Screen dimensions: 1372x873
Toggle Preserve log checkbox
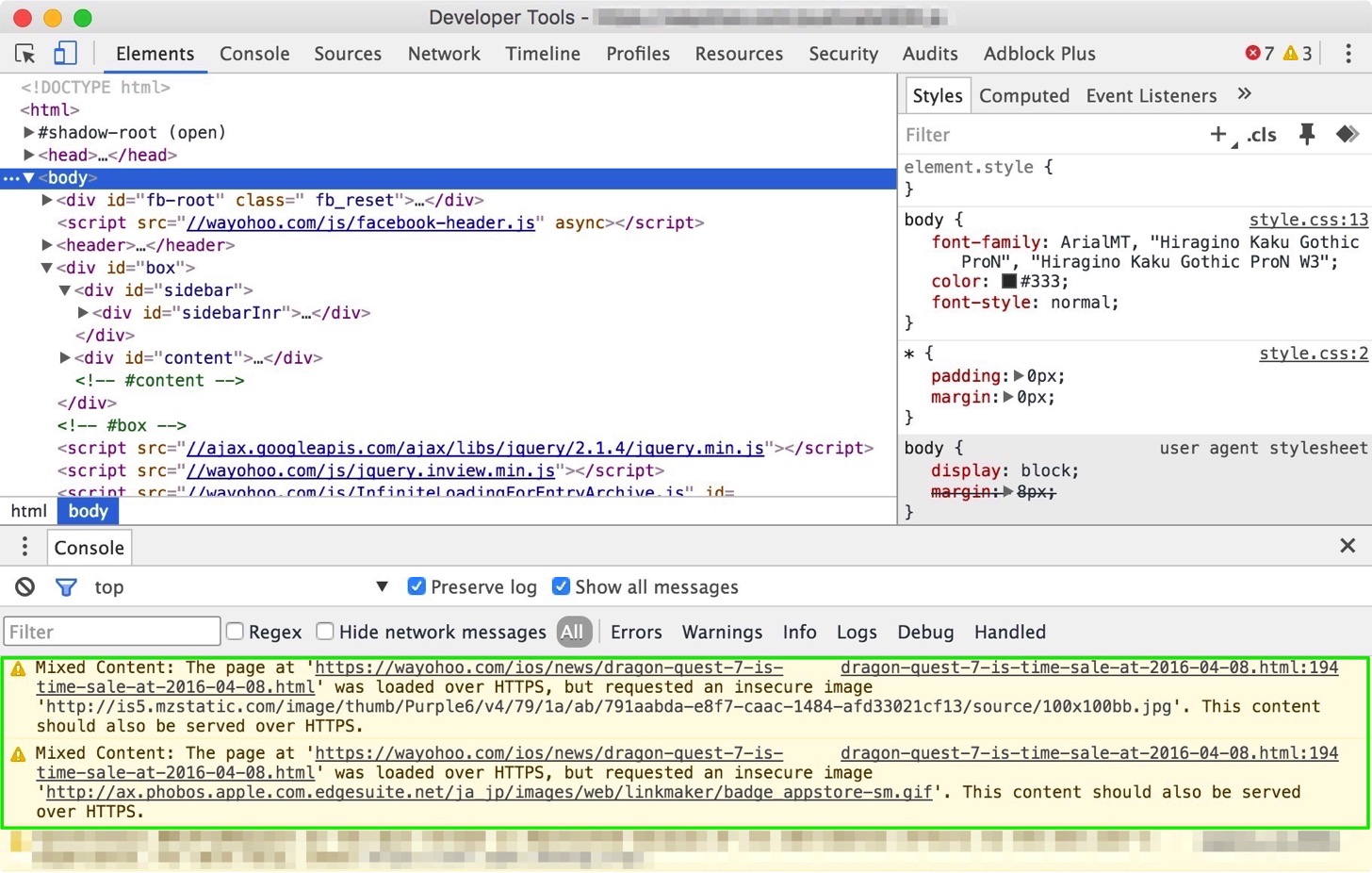pos(416,586)
